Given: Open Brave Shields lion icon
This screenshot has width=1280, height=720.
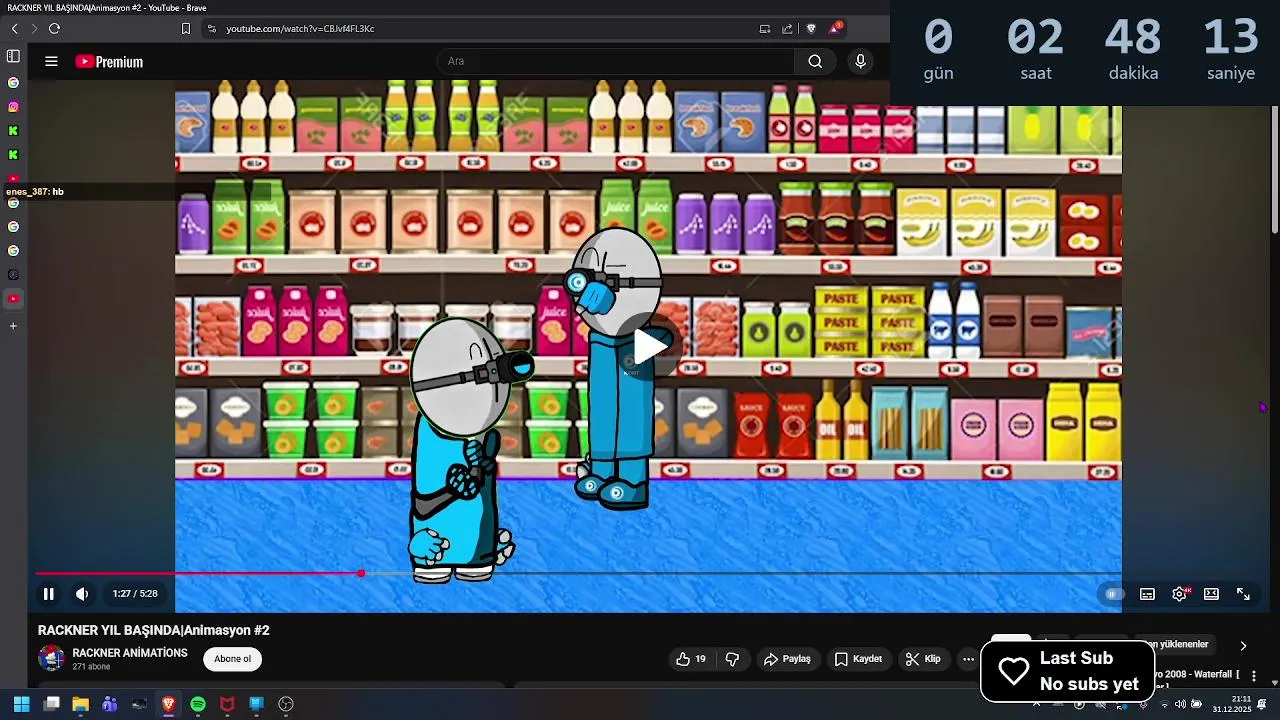Looking at the screenshot, I should tap(811, 29).
